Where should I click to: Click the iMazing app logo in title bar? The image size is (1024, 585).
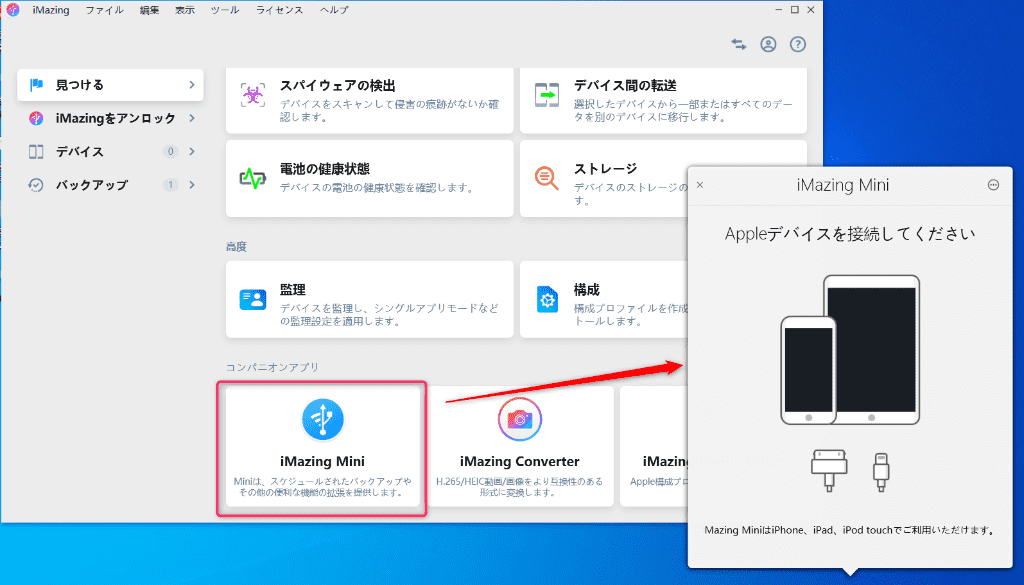pyautogui.click(x=12, y=10)
